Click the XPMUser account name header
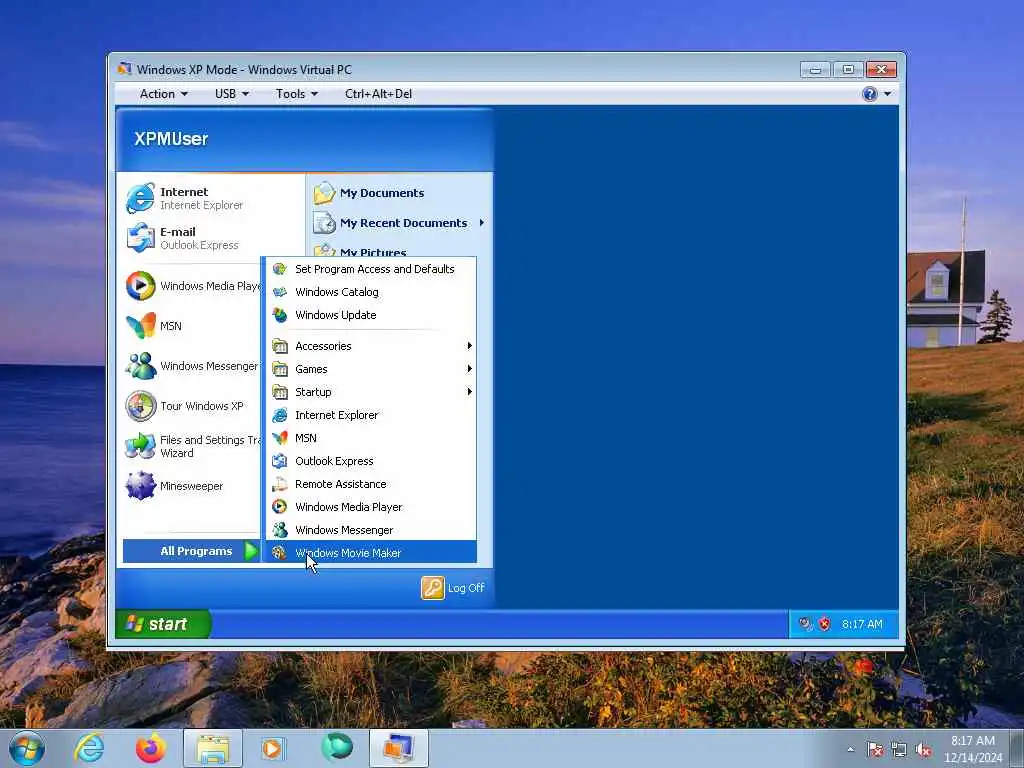The width and height of the screenshot is (1024, 768). pyautogui.click(x=171, y=138)
